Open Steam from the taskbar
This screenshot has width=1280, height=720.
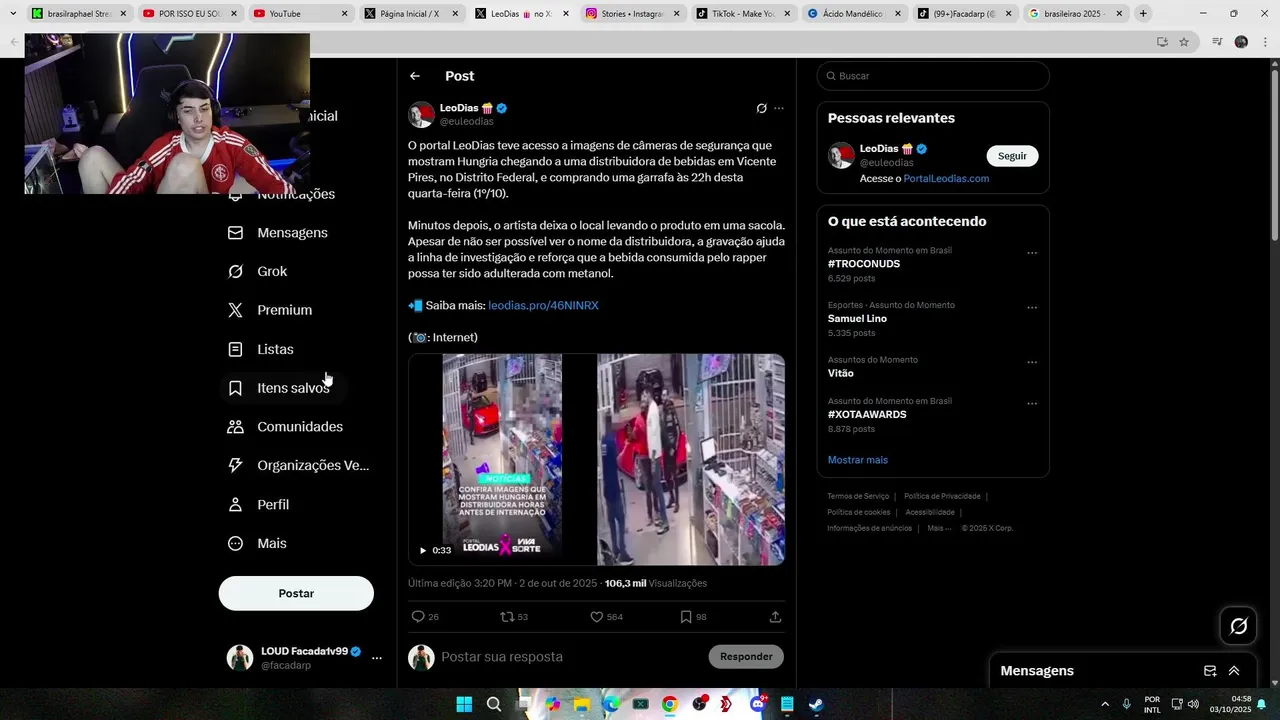coord(816,704)
